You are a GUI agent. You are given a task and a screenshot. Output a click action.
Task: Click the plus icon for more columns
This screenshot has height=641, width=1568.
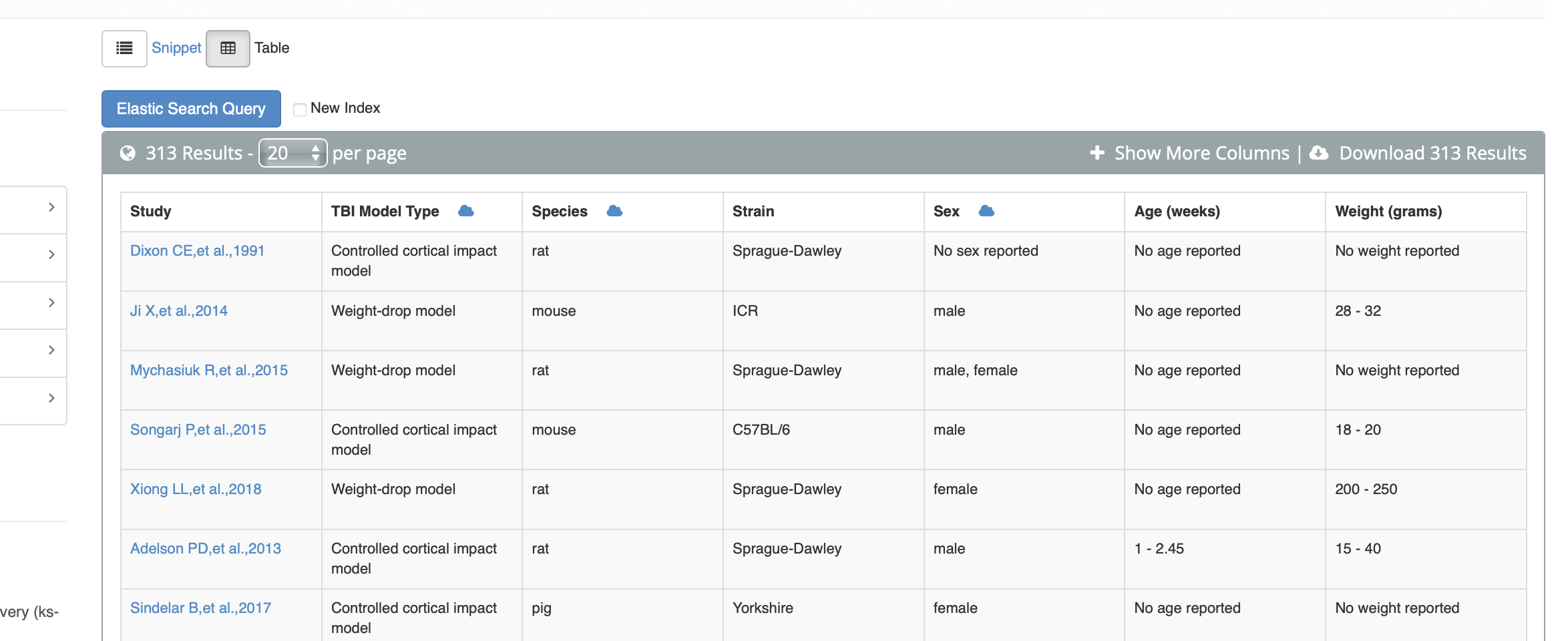(x=1097, y=153)
